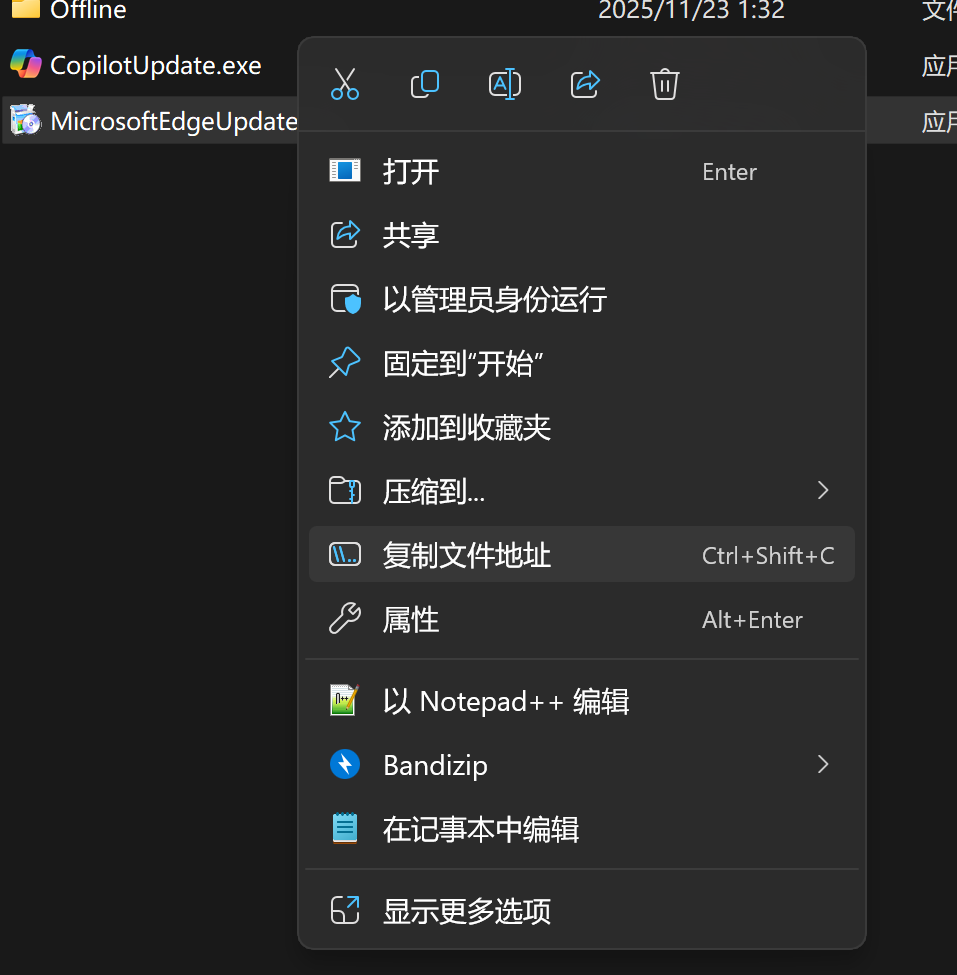Select 添加到收藏夹 to add favorite
This screenshot has height=975, width=957.
[466, 428]
